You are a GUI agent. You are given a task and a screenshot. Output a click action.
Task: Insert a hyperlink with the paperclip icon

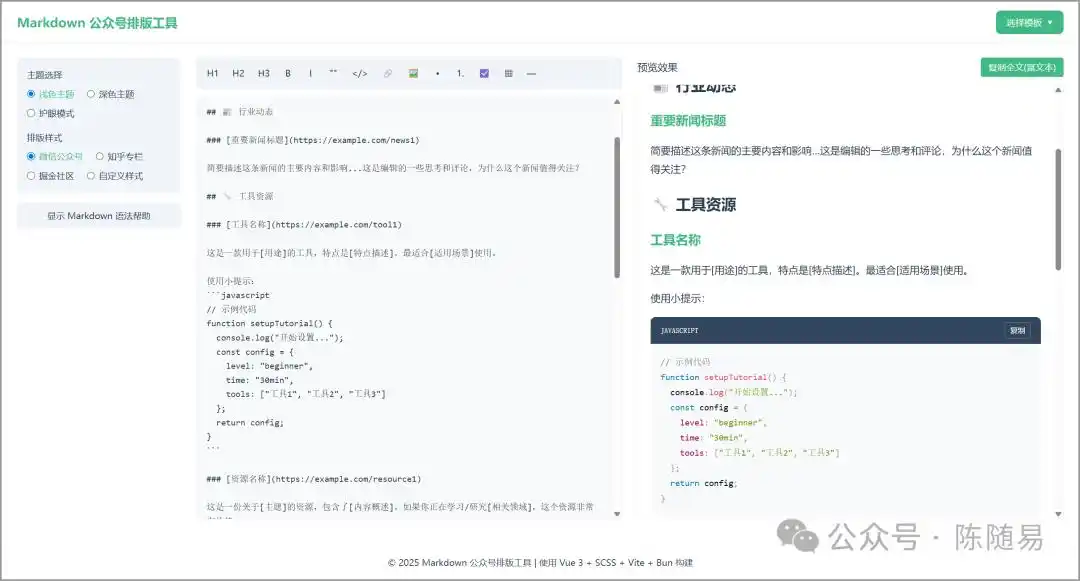pyautogui.click(x=388, y=73)
